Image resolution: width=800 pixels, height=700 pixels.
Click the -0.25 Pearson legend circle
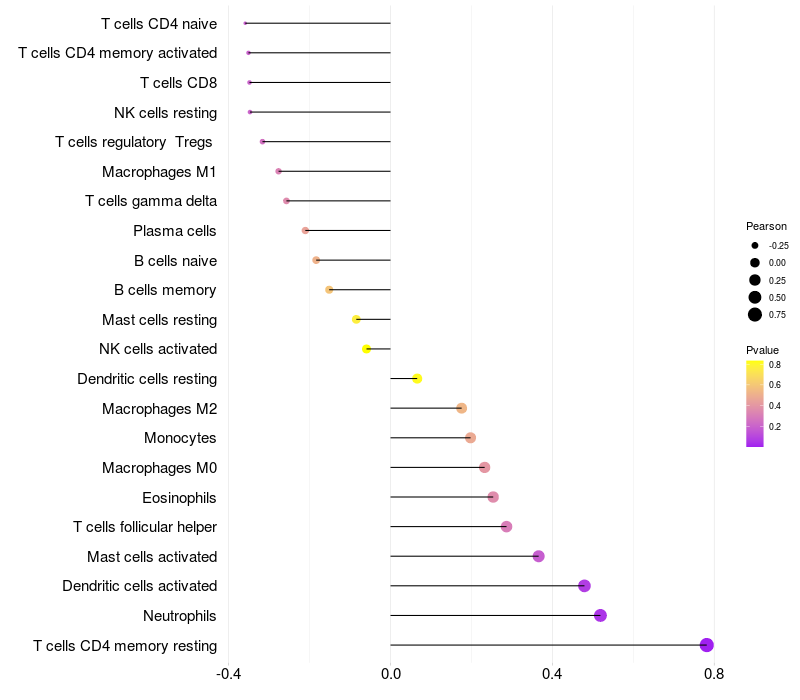click(x=755, y=245)
